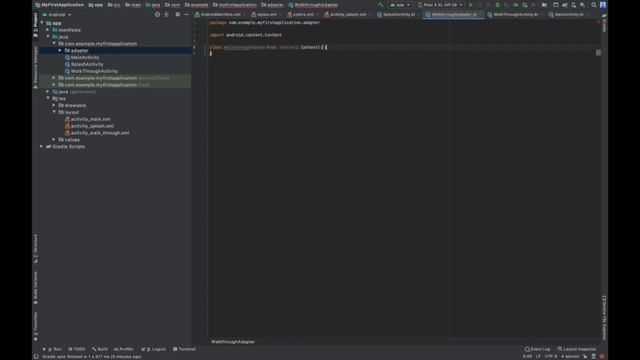Screen dimensions: 640x360
Task: Collapse the res folder
Action: tap(48, 98)
